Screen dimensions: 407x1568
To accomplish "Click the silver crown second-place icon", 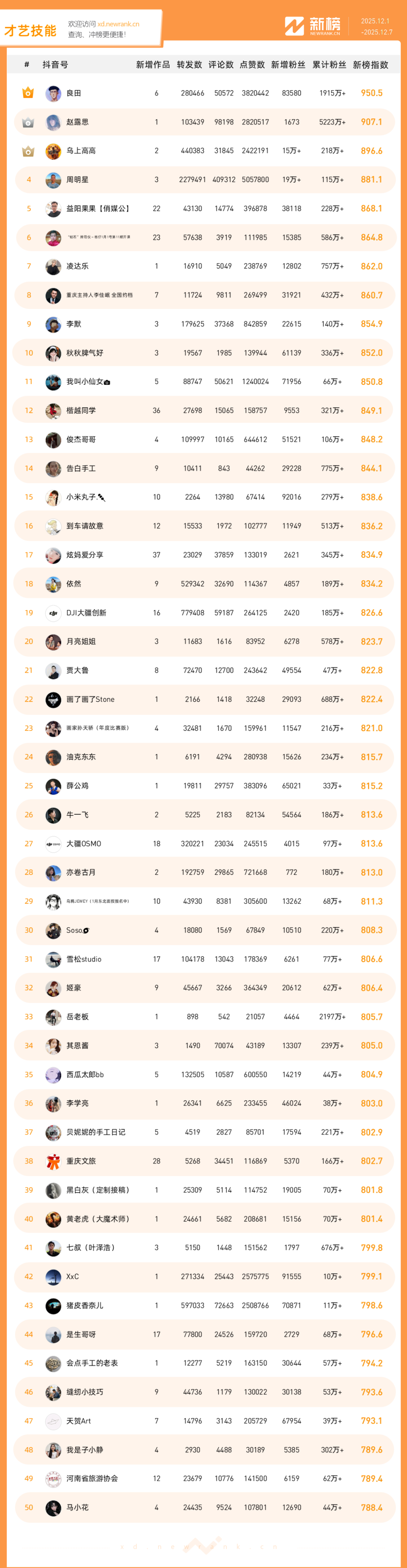I will click(28, 122).
